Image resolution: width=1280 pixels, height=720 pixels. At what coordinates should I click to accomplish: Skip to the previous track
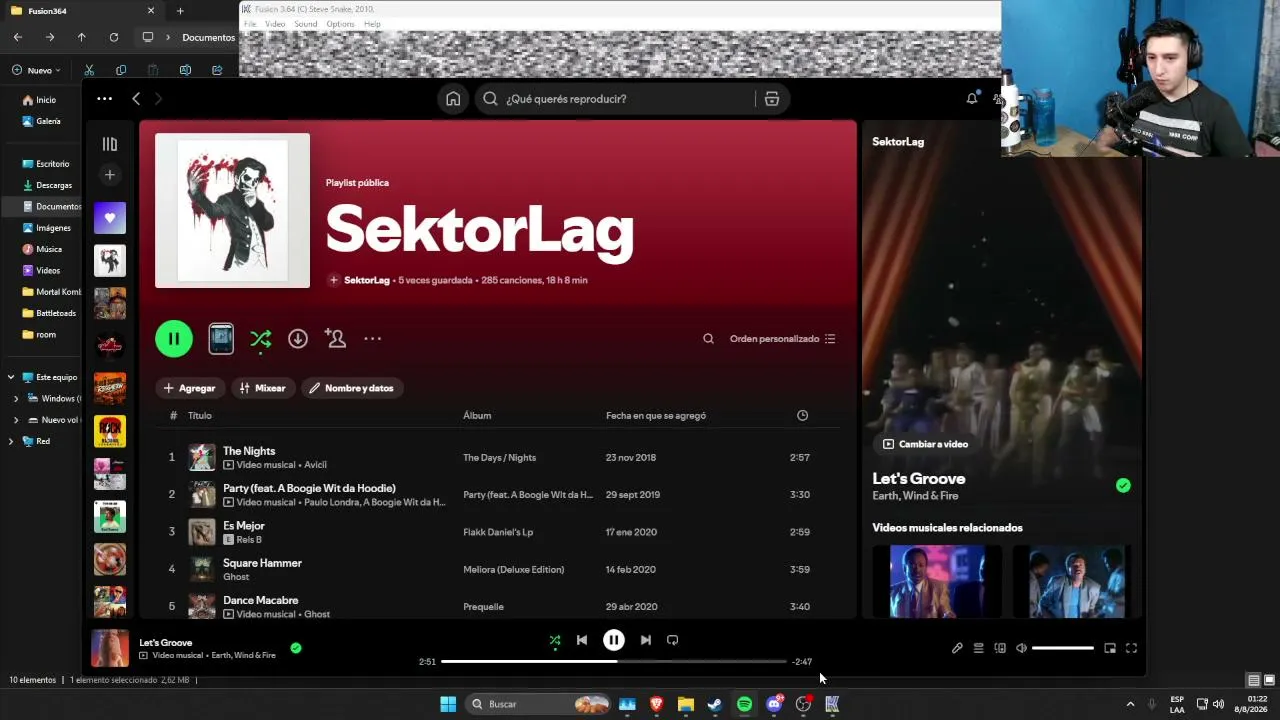pyautogui.click(x=582, y=640)
